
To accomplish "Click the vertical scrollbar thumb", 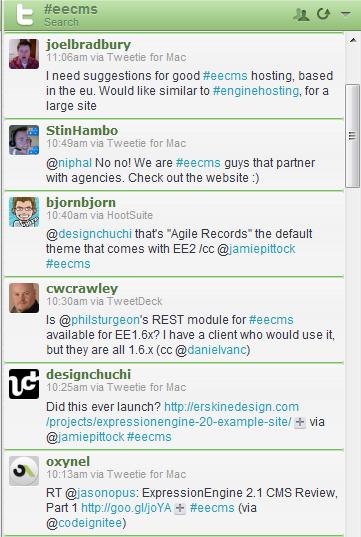I will 353,136.
